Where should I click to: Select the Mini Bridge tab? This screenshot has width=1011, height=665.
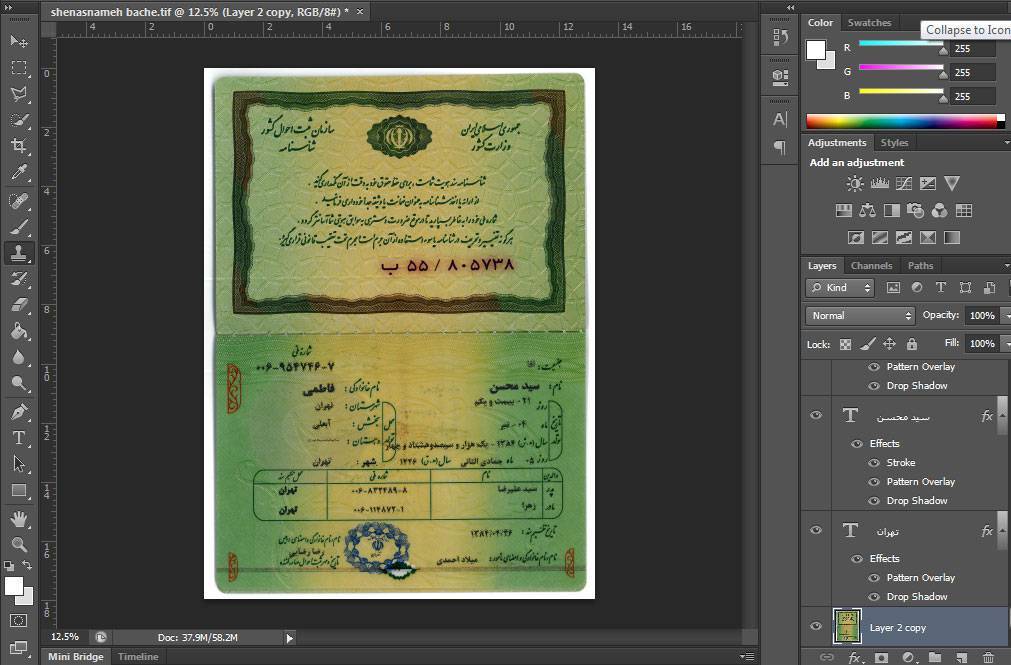pyautogui.click(x=75, y=657)
